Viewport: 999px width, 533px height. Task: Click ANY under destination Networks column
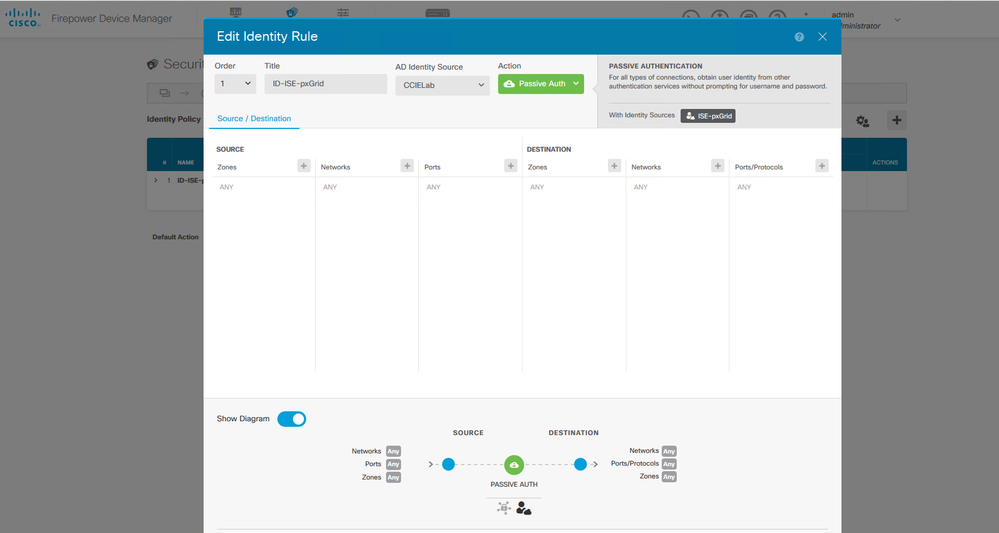641,187
